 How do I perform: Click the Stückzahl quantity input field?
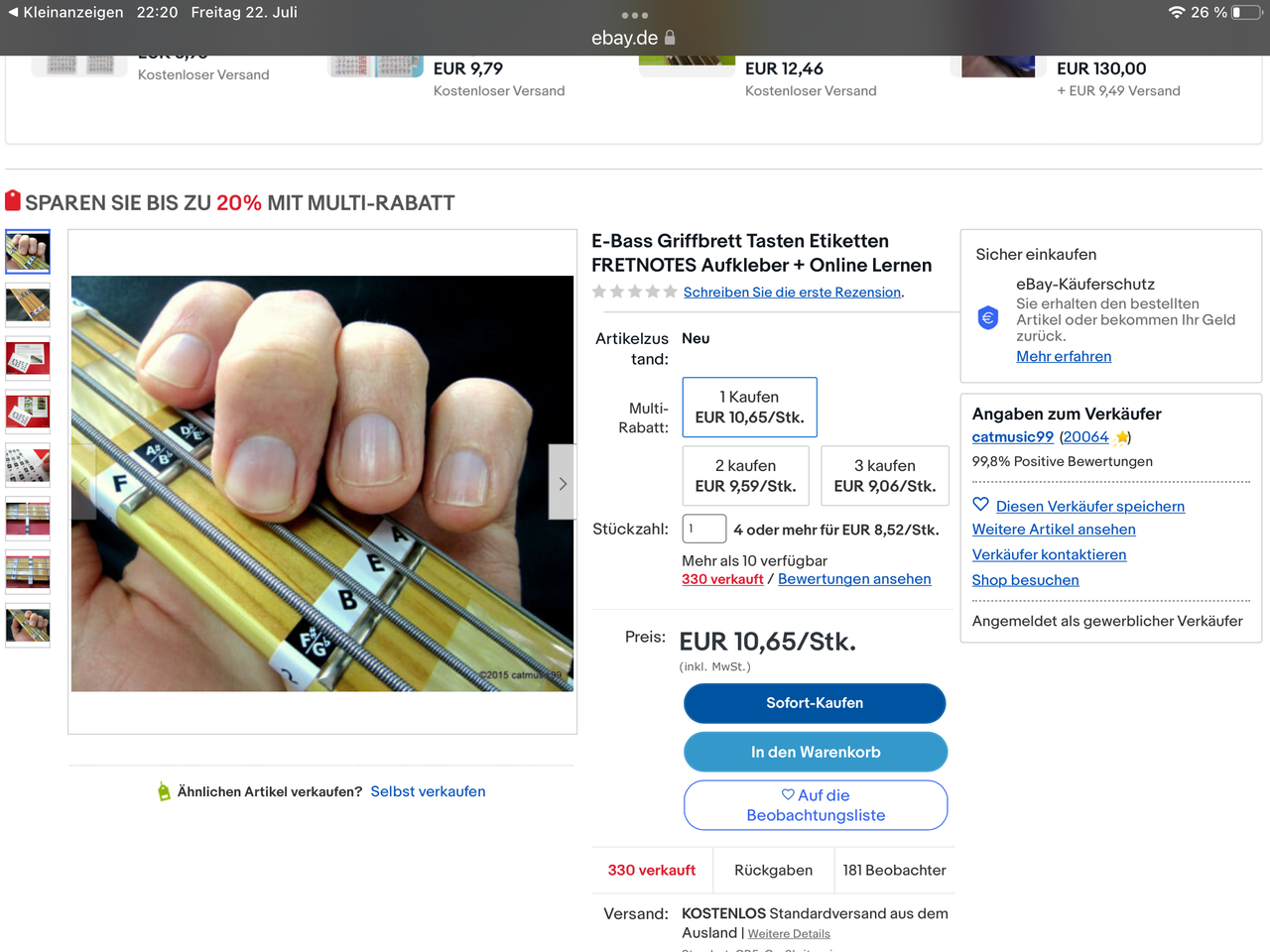click(x=704, y=529)
